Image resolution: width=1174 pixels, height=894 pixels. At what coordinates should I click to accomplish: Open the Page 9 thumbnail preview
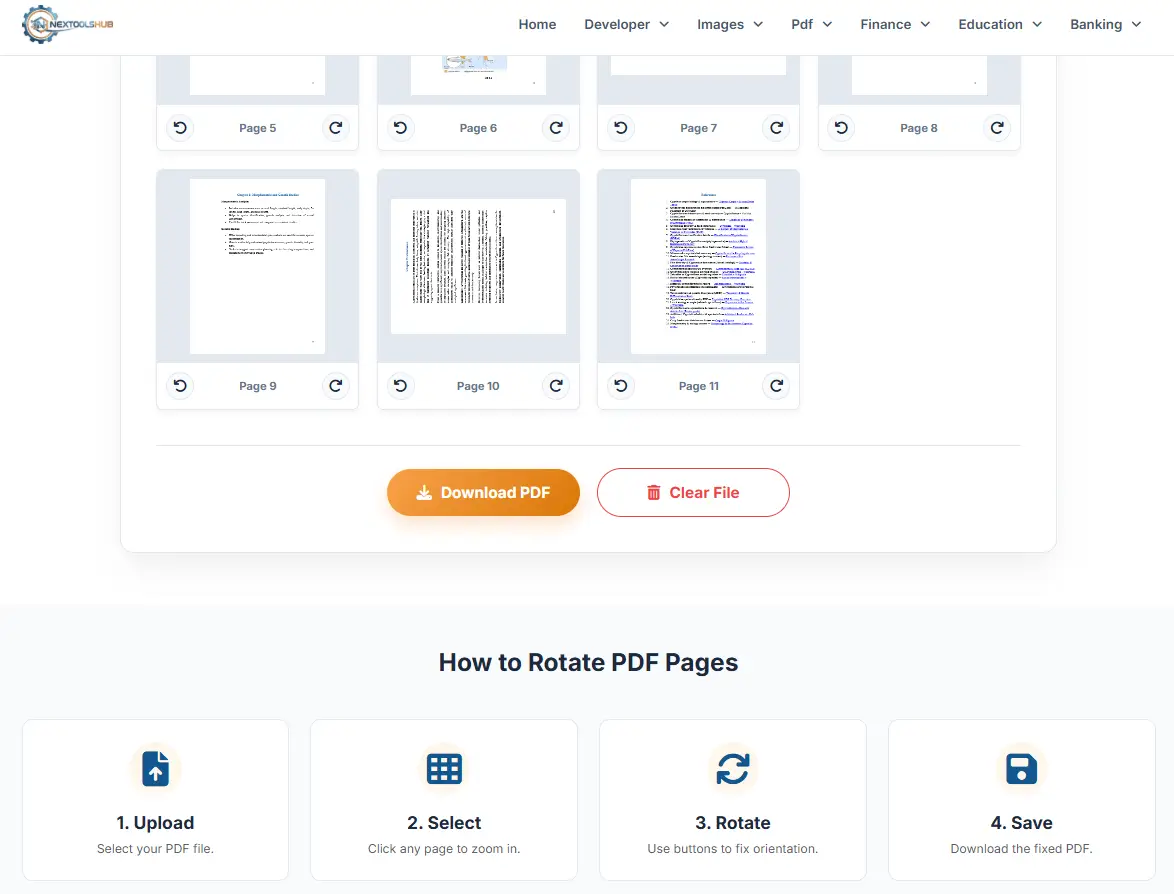[x=257, y=266]
